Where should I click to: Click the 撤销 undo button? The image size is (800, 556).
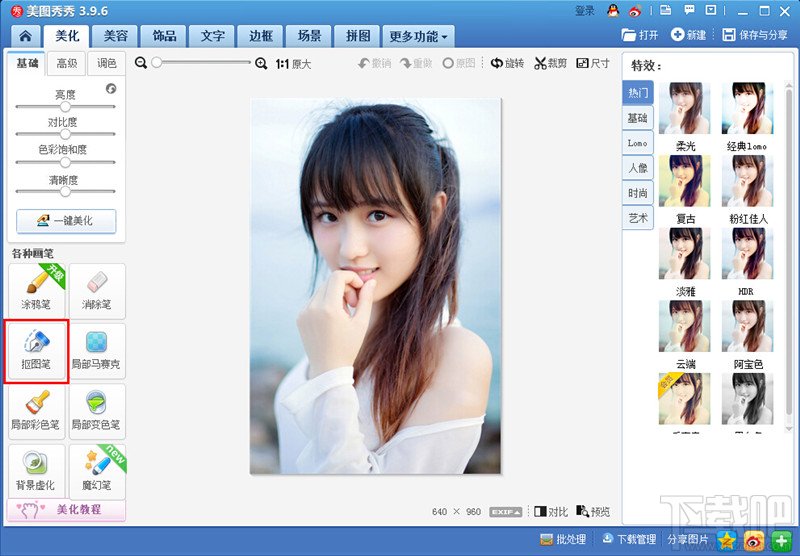pyautogui.click(x=374, y=63)
